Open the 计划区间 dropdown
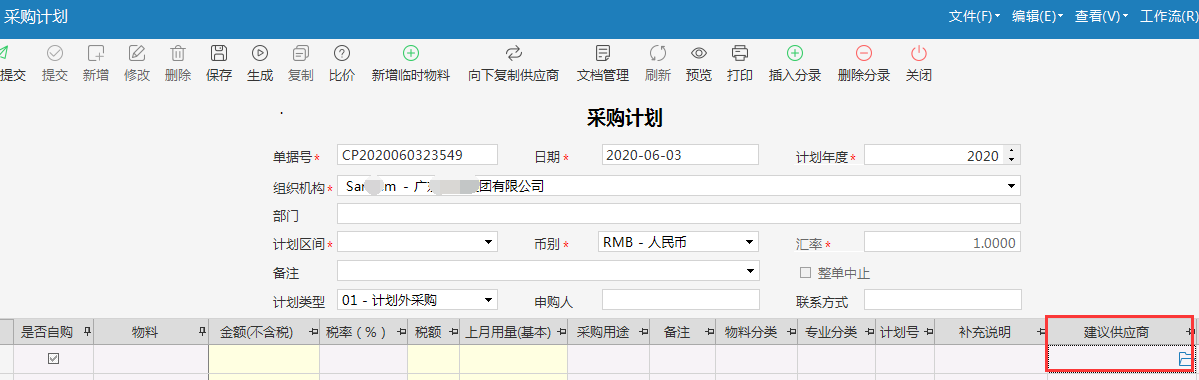 (x=489, y=243)
